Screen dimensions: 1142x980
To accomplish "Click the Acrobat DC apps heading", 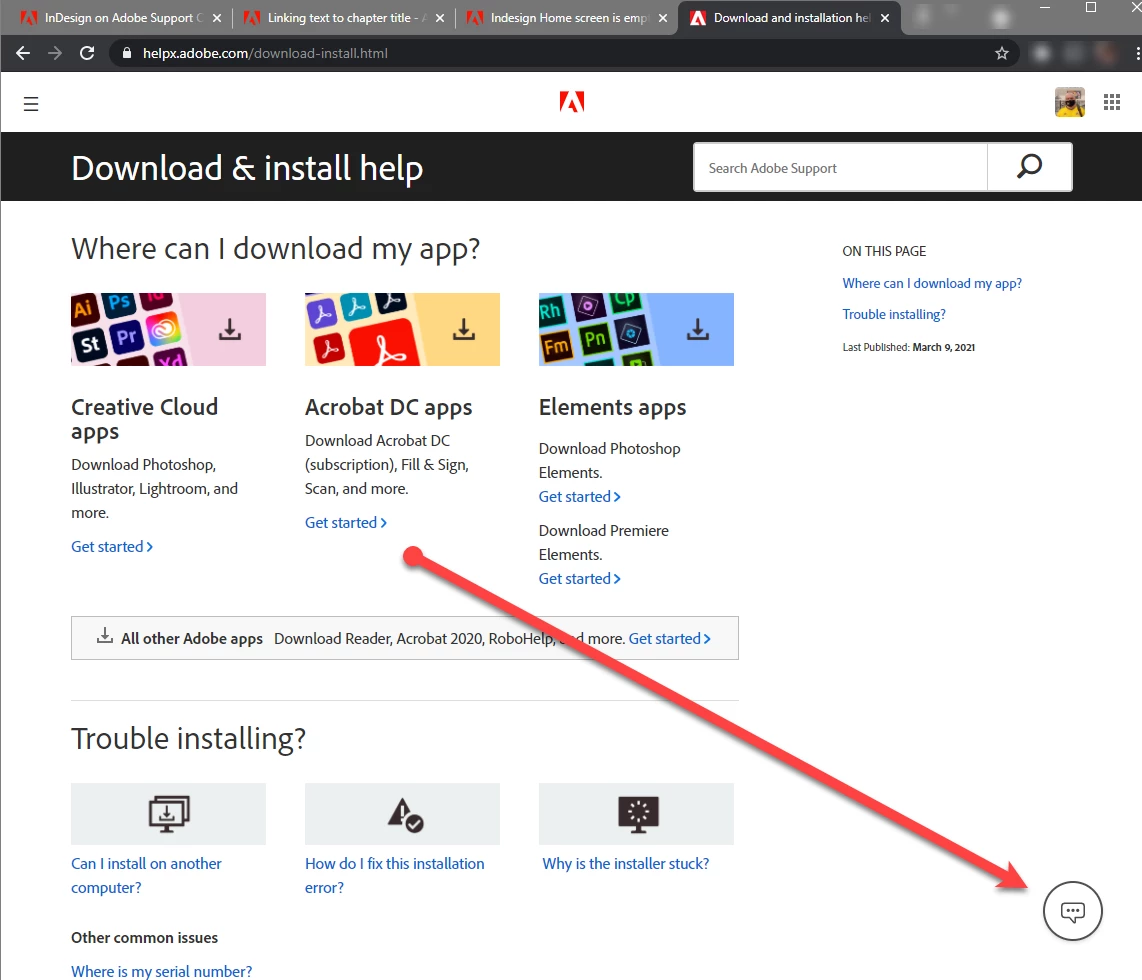I will pos(388,407).
